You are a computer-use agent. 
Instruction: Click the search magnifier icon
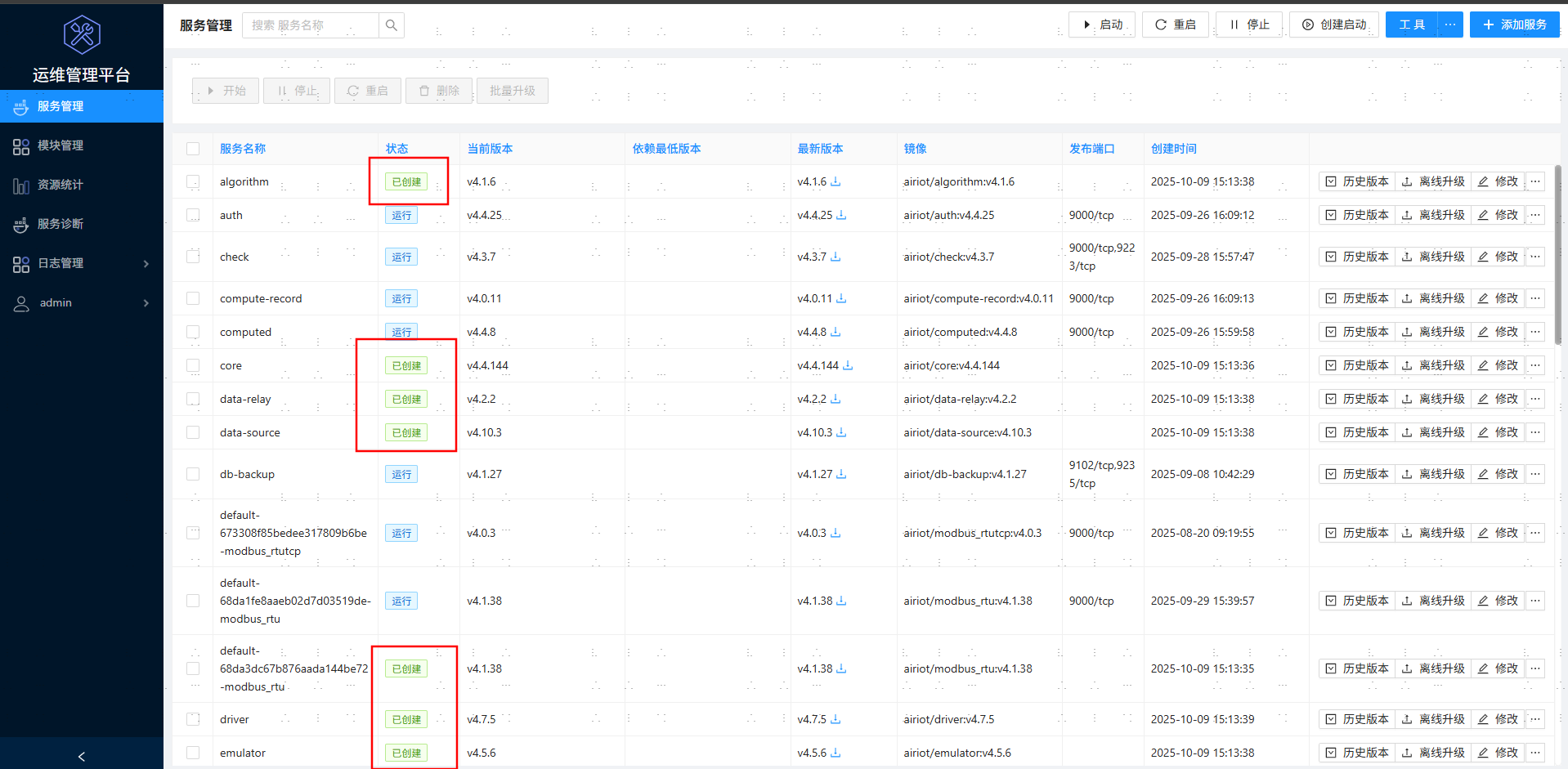coord(392,25)
